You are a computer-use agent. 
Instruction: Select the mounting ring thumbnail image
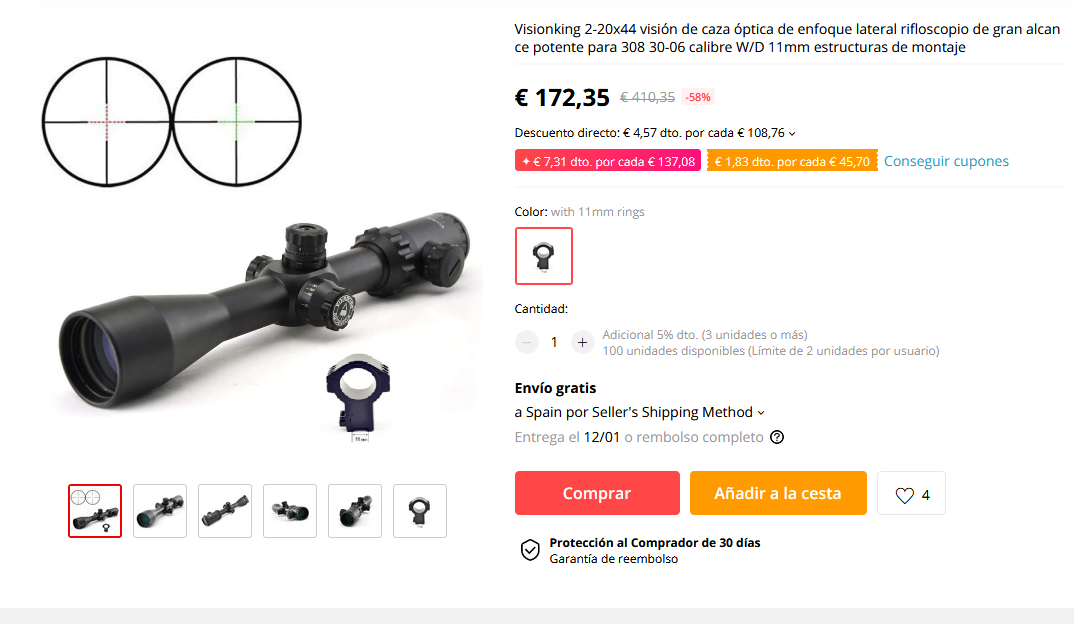(x=420, y=511)
